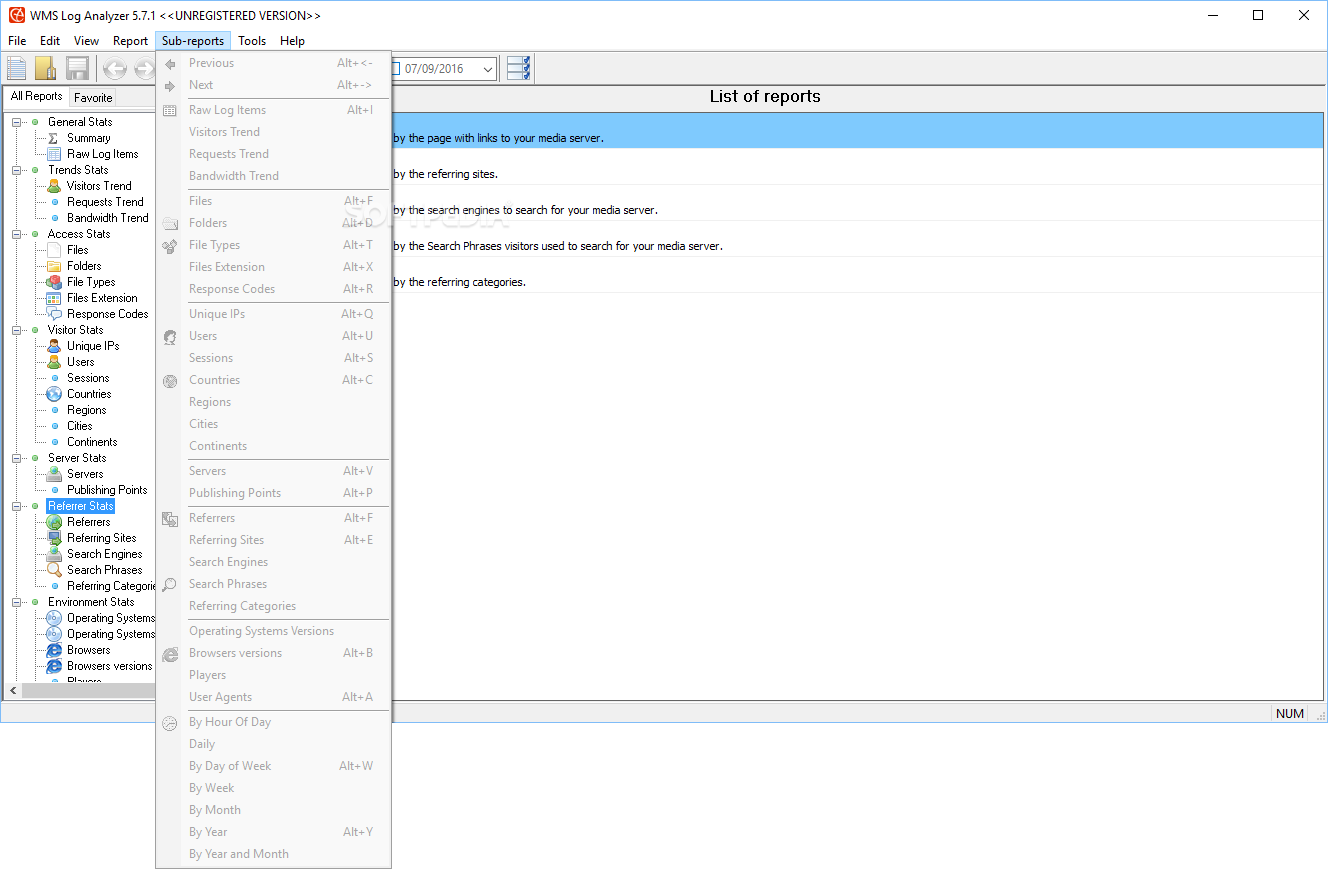
Task: Click the yellow folder toolbar icon
Action: 46,68
